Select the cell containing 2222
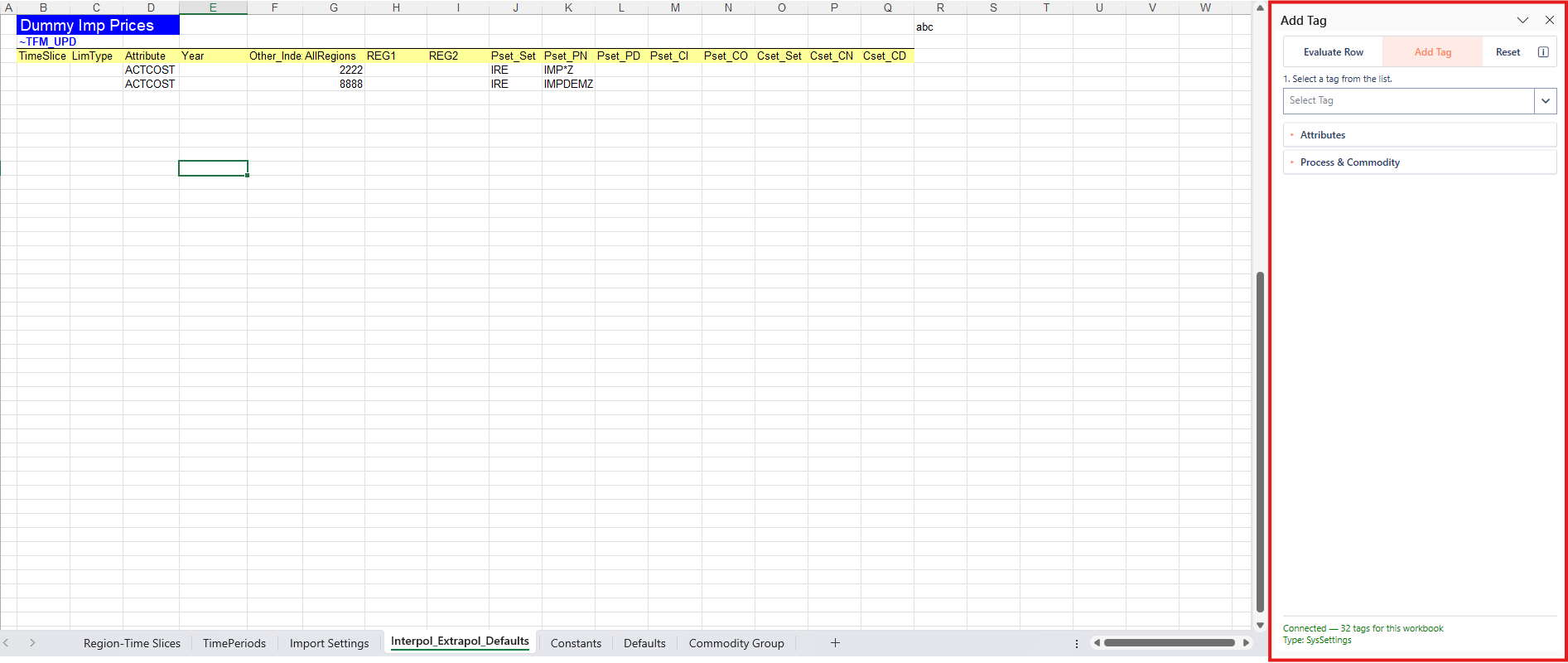This screenshot has height=663, width=1568. 334,70
